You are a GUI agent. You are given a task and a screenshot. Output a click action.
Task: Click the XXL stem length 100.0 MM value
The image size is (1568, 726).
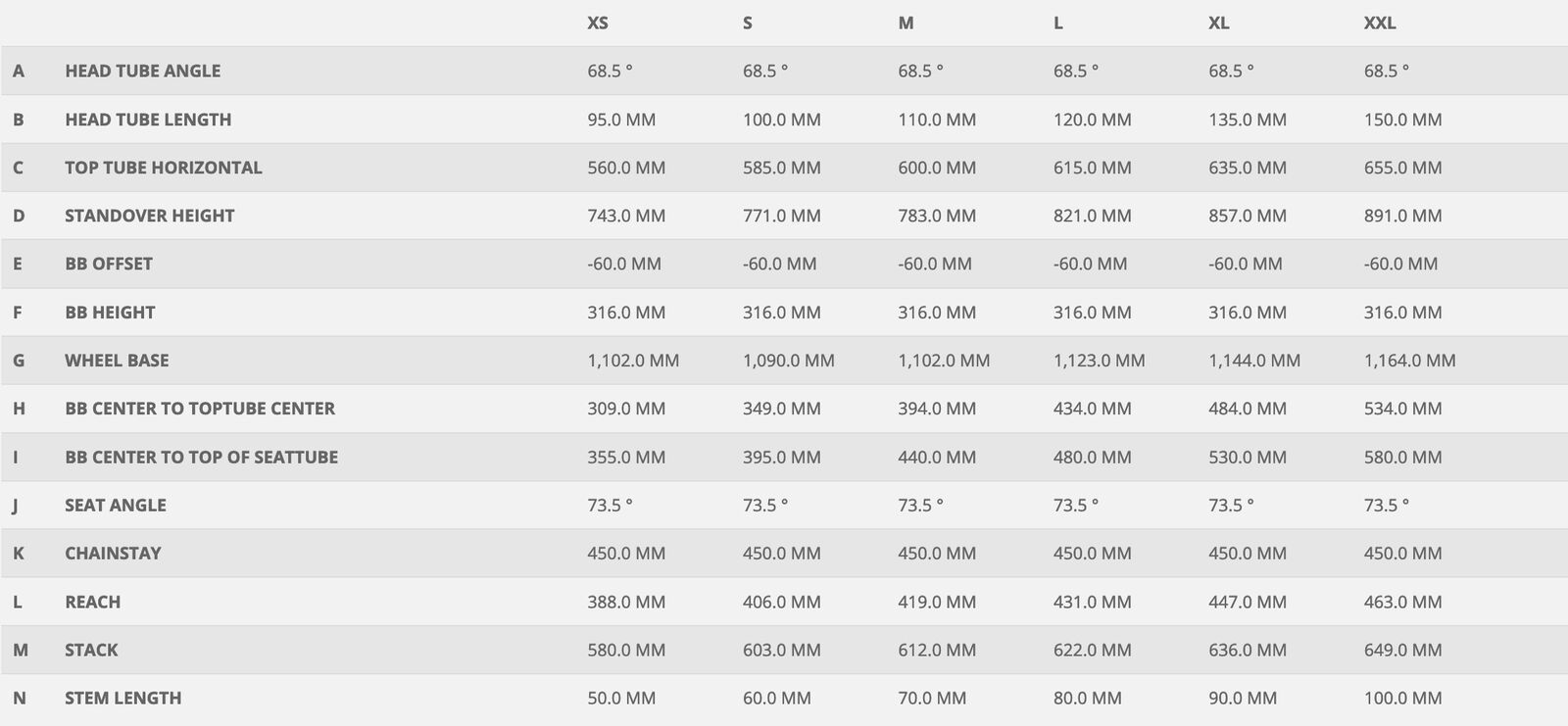coord(1402,699)
